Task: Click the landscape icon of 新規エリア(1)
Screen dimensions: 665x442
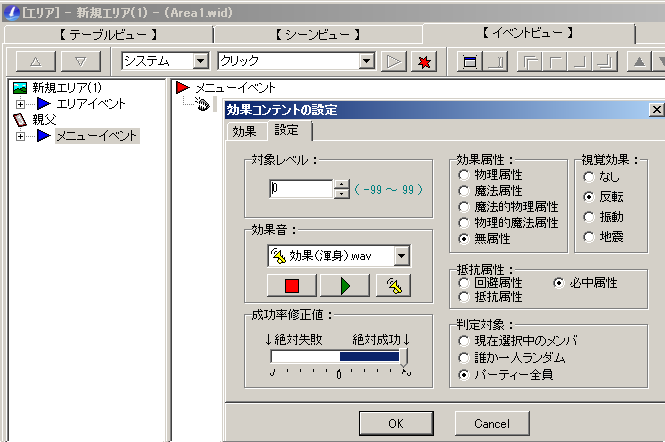Action: pyautogui.click(x=20, y=88)
